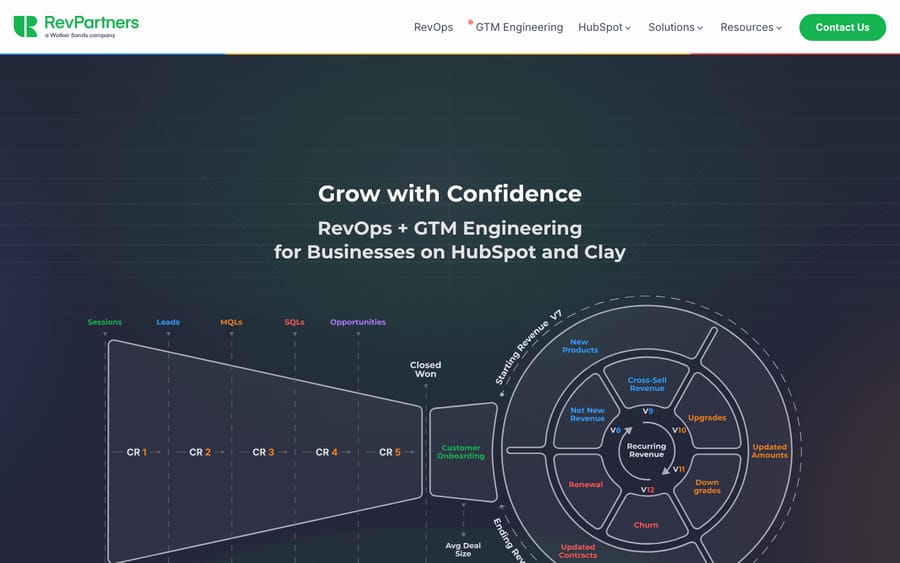Image resolution: width=900 pixels, height=563 pixels.
Task: Click the Recurring Revenue center circle
Action: (x=646, y=450)
